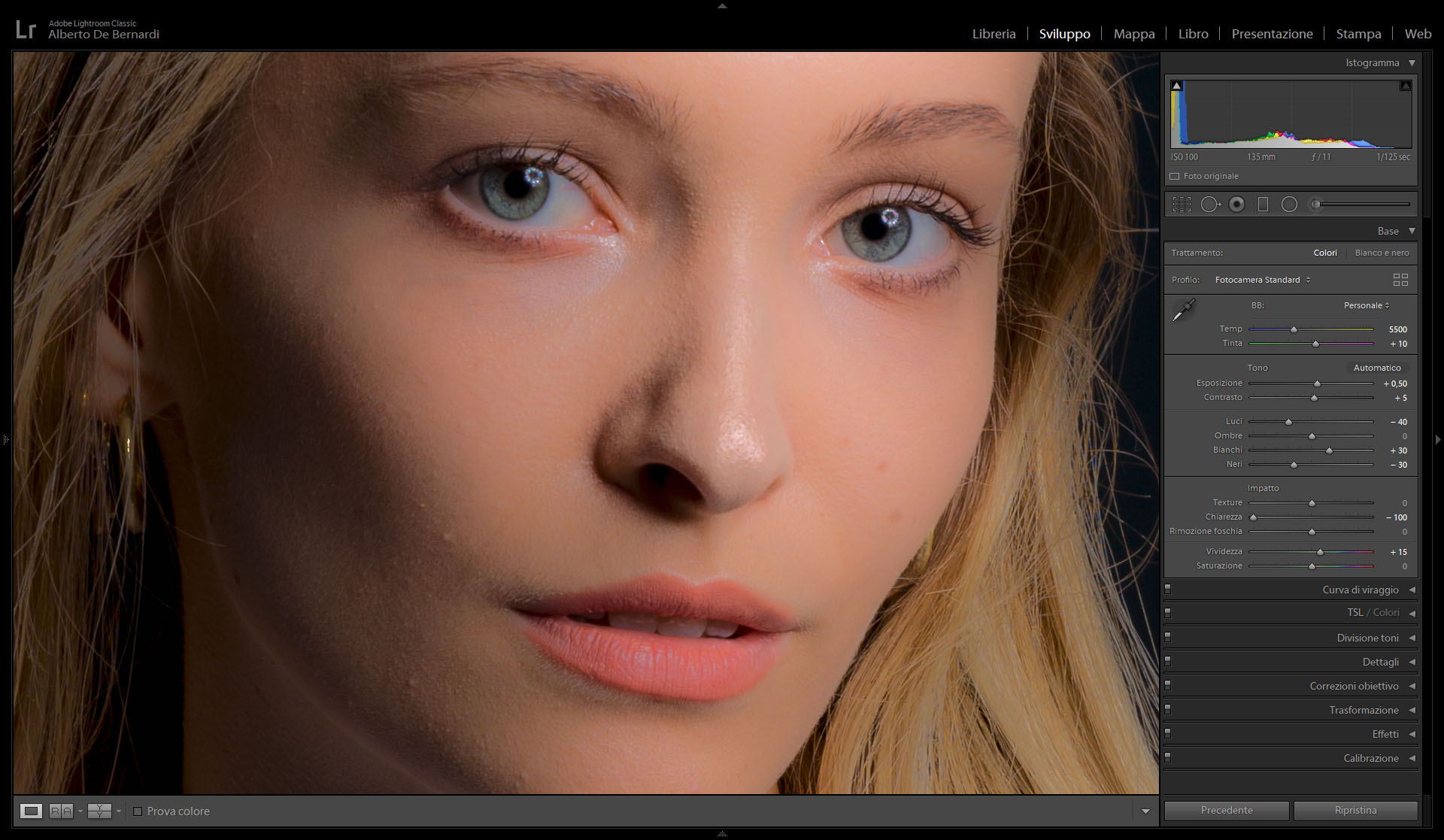Check the Foto originale checkbox
The image size is (1444, 840).
tap(1174, 177)
